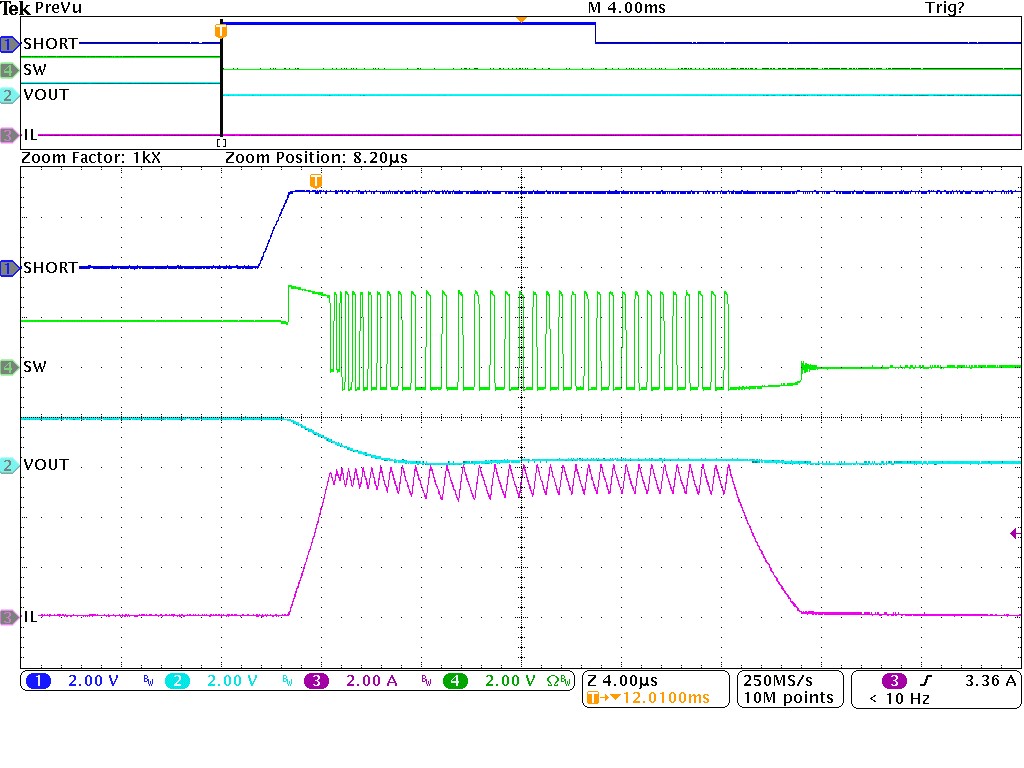1024x768 pixels.
Task: Select the Channel 3 IL badge icon
Action: click(8, 617)
